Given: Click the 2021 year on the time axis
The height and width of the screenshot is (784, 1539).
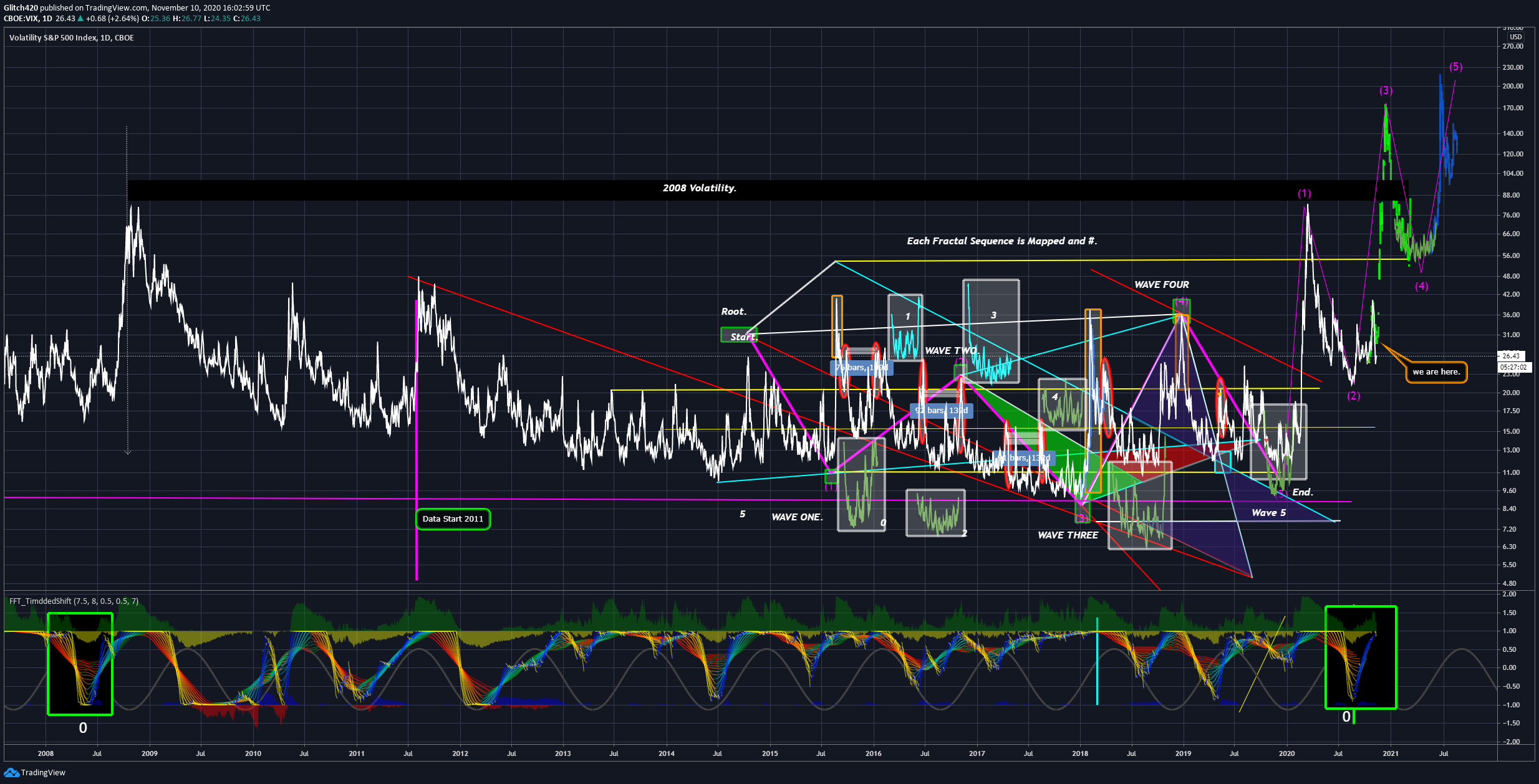Looking at the screenshot, I should 1390,753.
